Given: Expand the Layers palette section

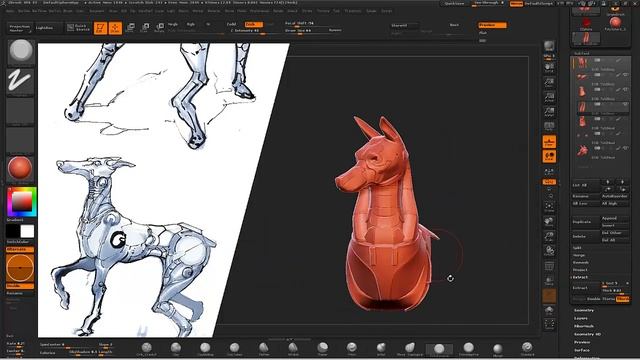Looking at the screenshot, I should click(x=581, y=318).
